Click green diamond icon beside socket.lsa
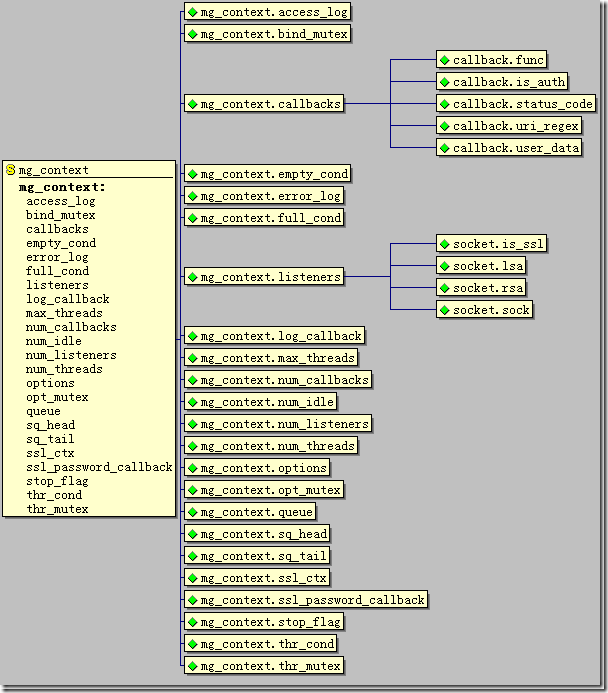Image resolution: width=608 pixels, height=693 pixels. click(x=445, y=266)
